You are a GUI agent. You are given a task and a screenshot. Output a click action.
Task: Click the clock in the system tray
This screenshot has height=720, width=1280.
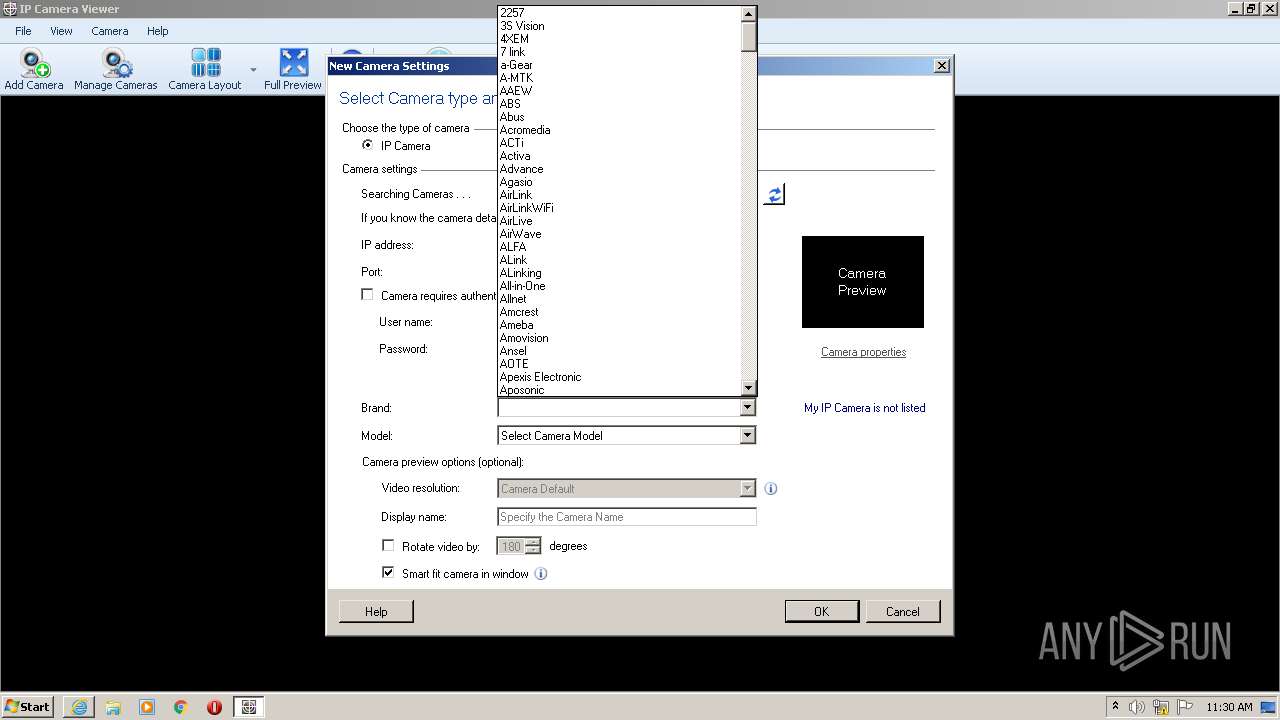pyautogui.click(x=1229, y=707)
